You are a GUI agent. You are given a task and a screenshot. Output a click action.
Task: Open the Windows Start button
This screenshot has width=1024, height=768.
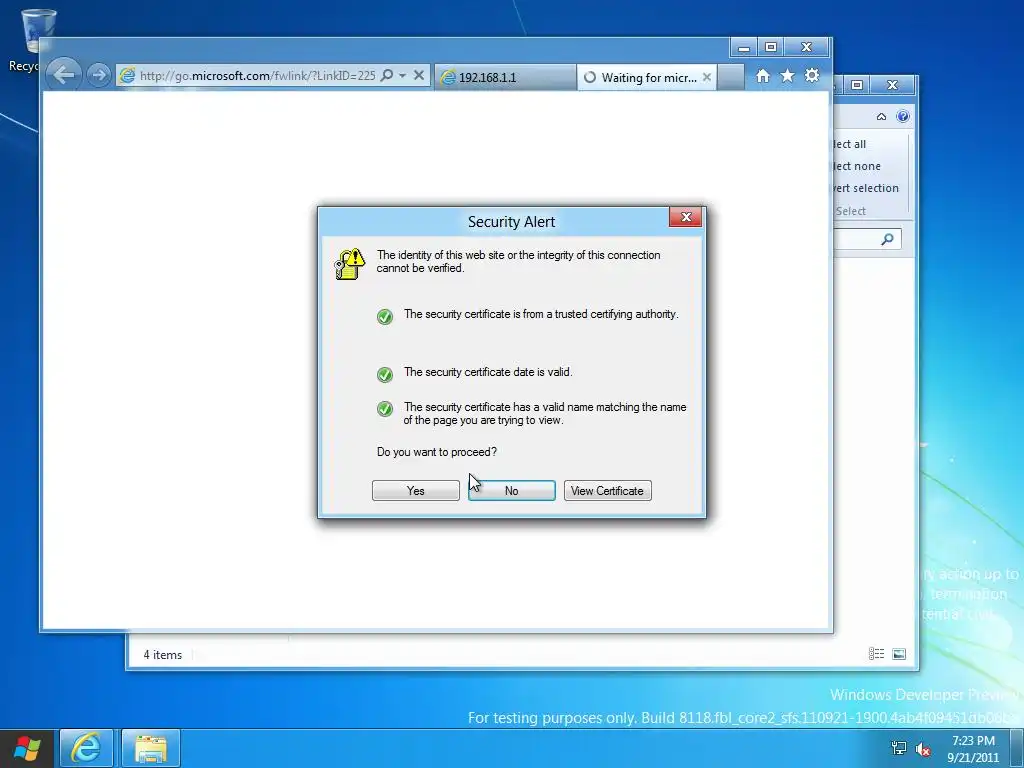[27, 748]
